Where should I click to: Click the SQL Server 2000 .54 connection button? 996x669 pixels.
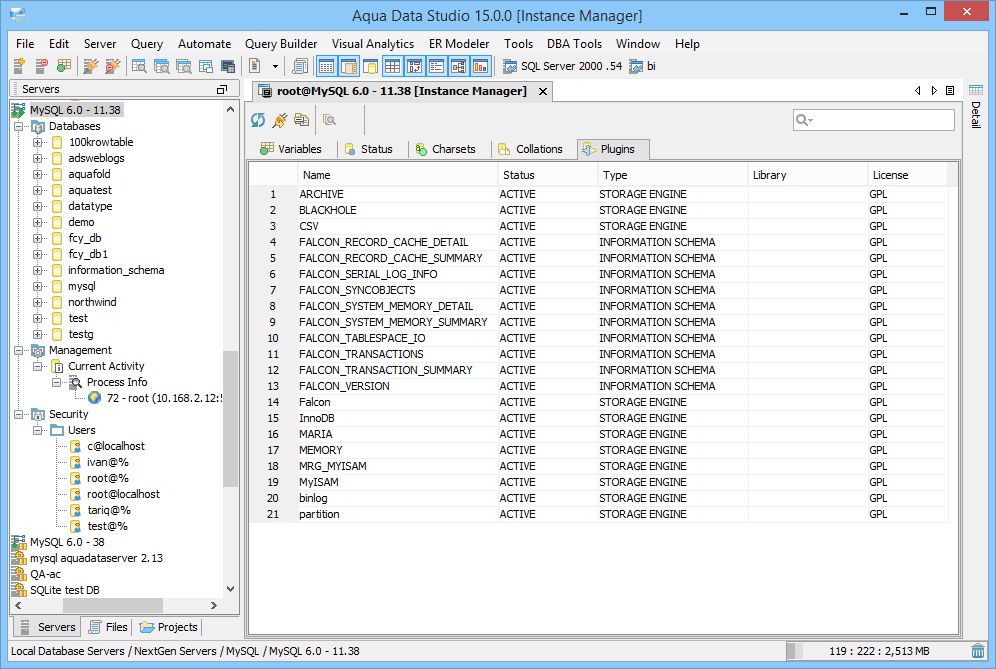(563, 66)
